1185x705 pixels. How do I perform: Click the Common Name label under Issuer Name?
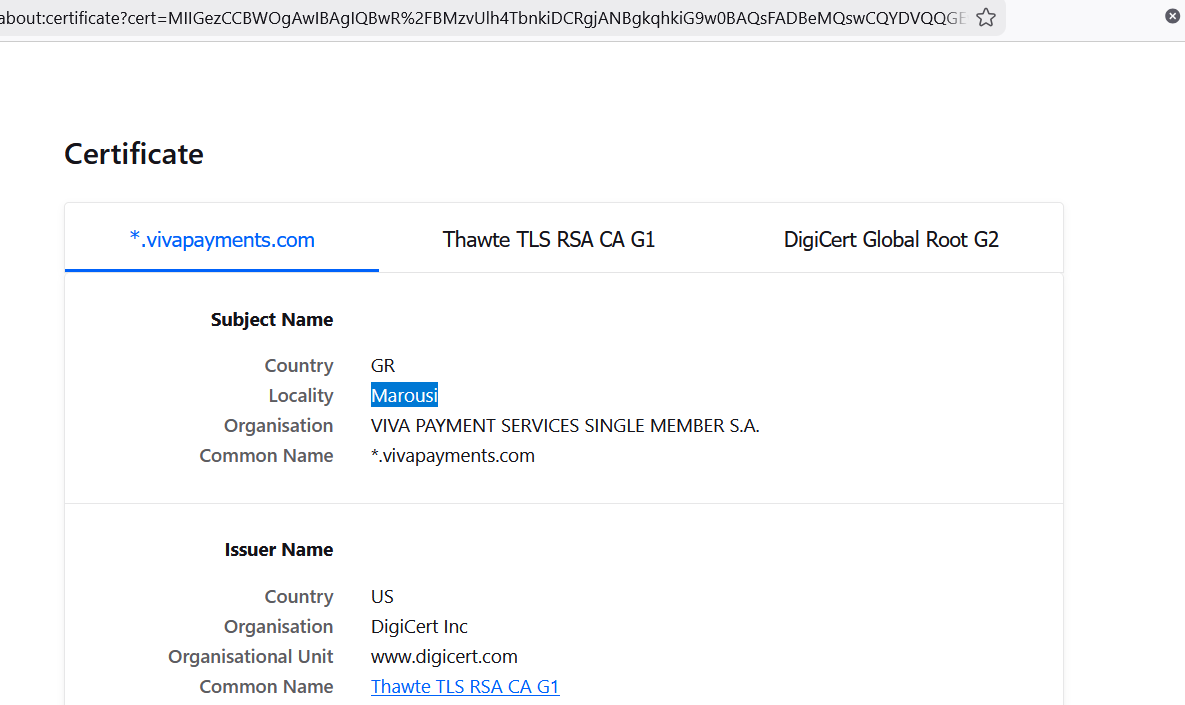click(x=267, y=687)
